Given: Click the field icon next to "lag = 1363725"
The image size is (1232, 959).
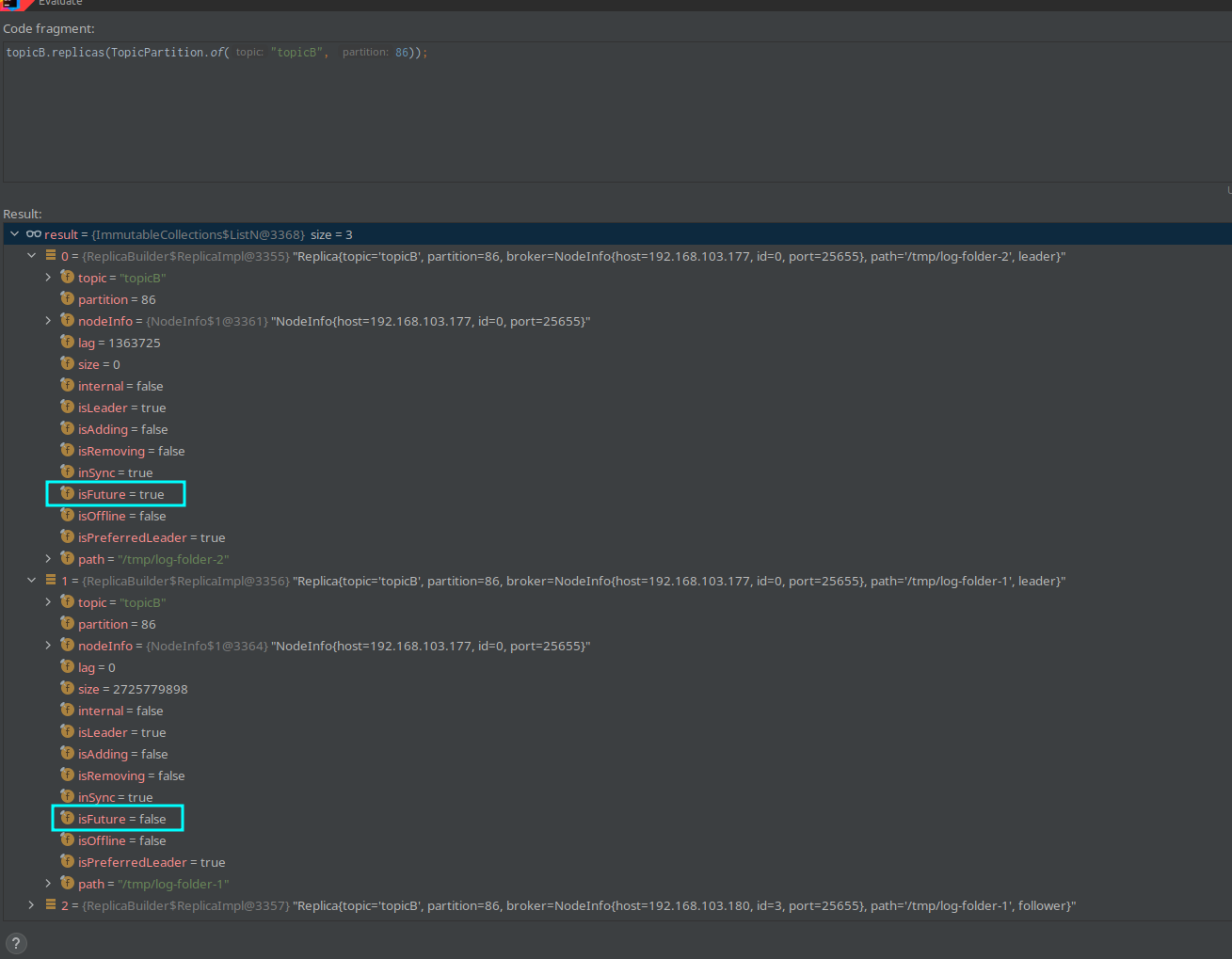Looking at the screenshot, I should (67, 343).
